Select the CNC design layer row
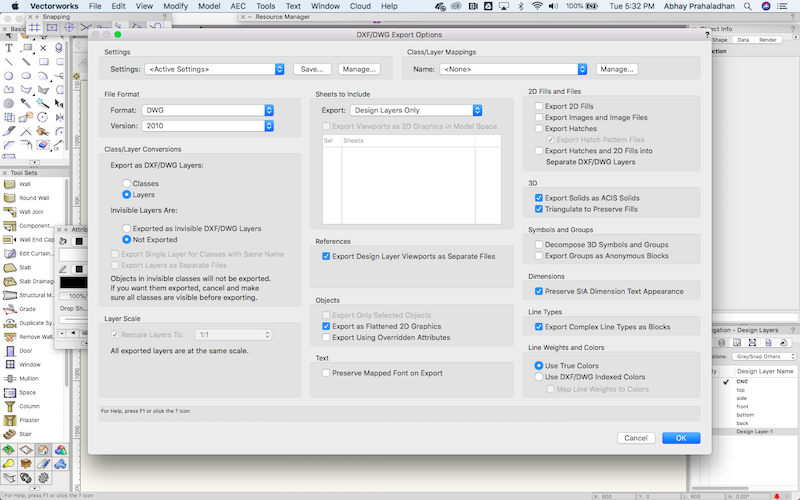800x500 pixels. pos(754,382)
